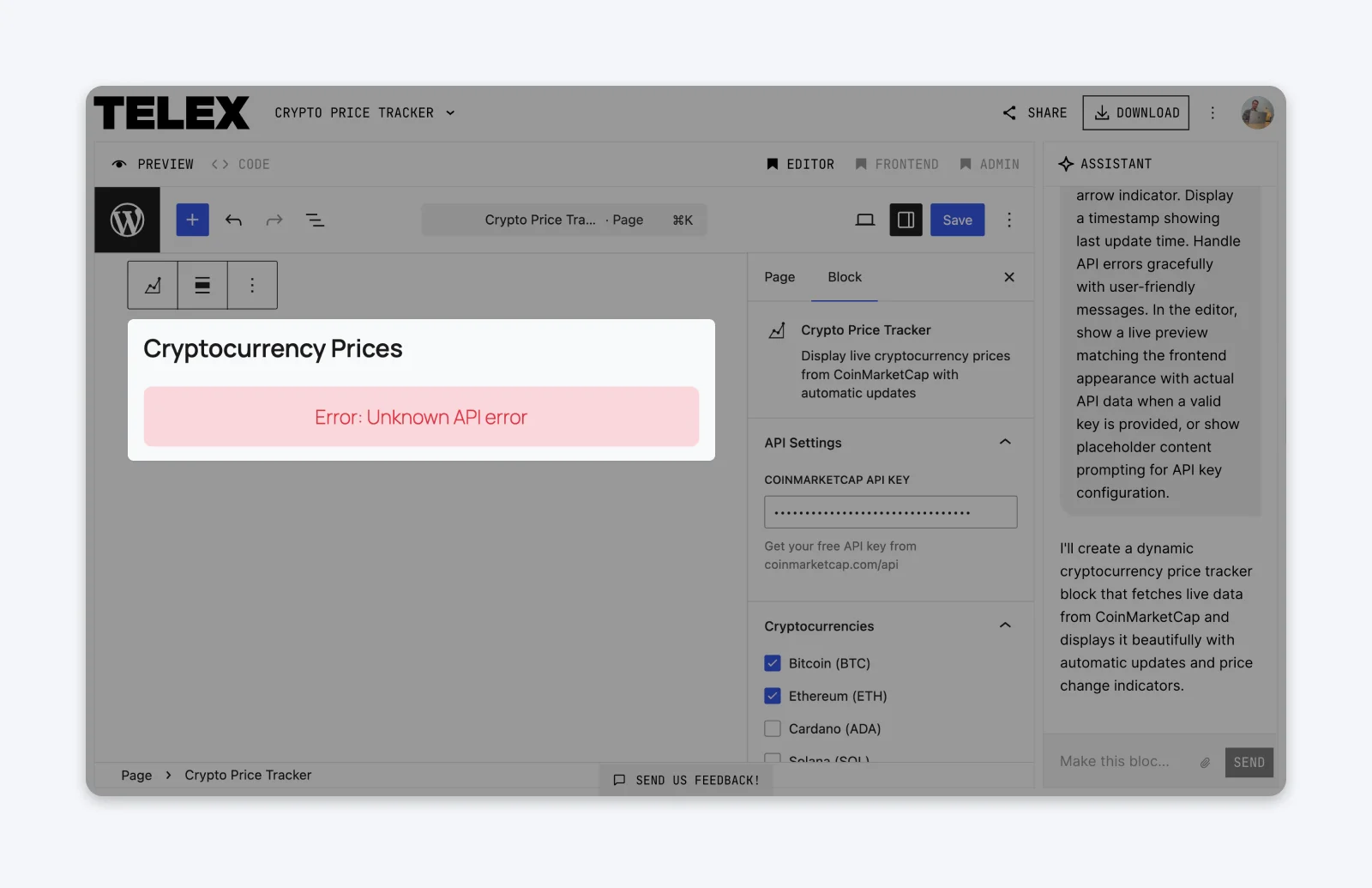
Task: Click the desktop preview laptop icon
Action: point(864,220)
